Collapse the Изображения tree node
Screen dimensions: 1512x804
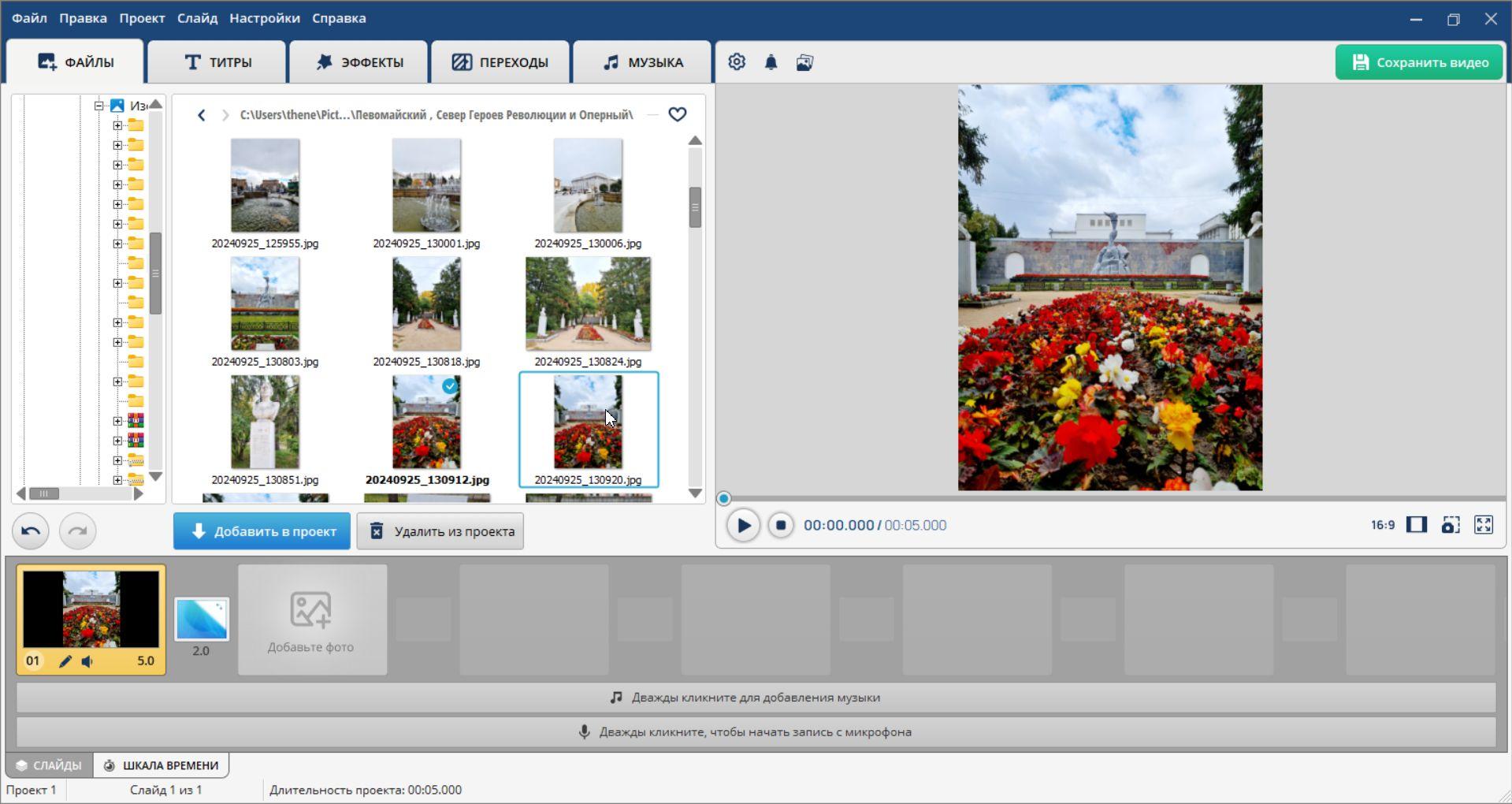[x=98, y=106]
